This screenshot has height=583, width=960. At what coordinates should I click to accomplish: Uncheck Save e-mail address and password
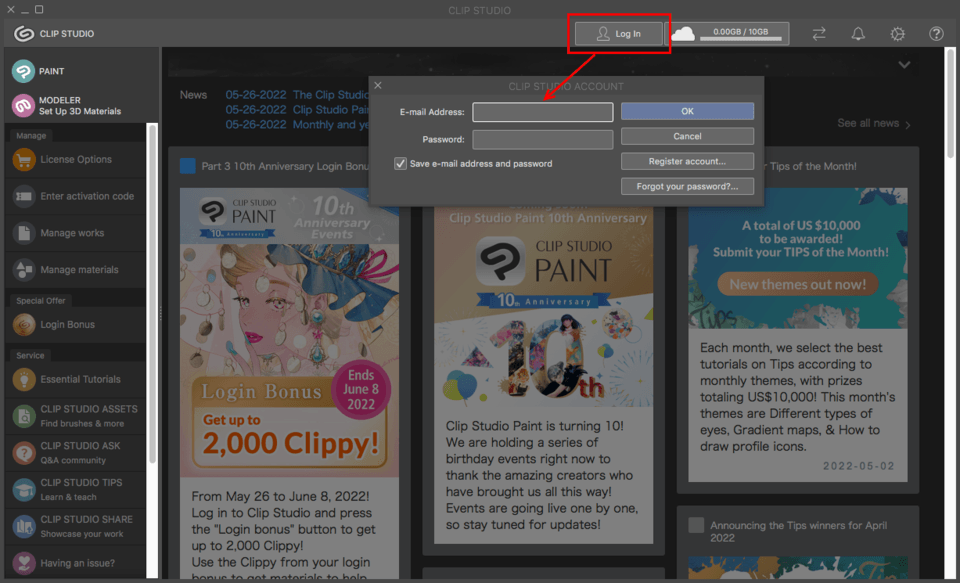[400, 162]
